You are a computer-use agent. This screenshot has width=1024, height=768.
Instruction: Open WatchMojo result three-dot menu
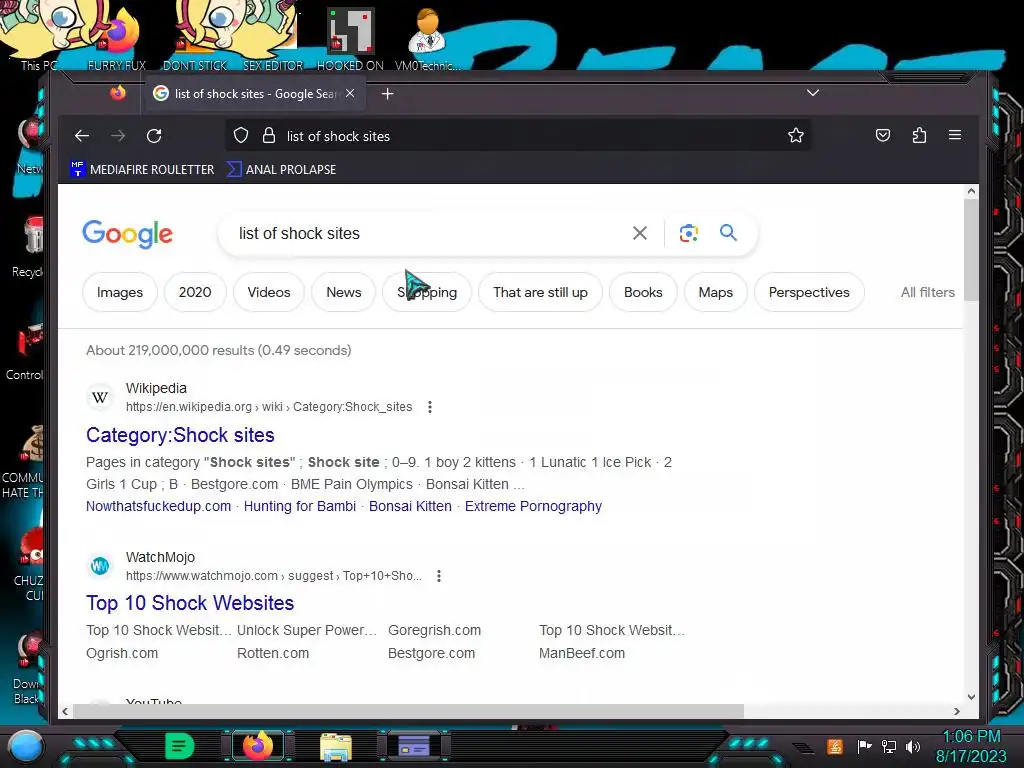pos(439,576)
